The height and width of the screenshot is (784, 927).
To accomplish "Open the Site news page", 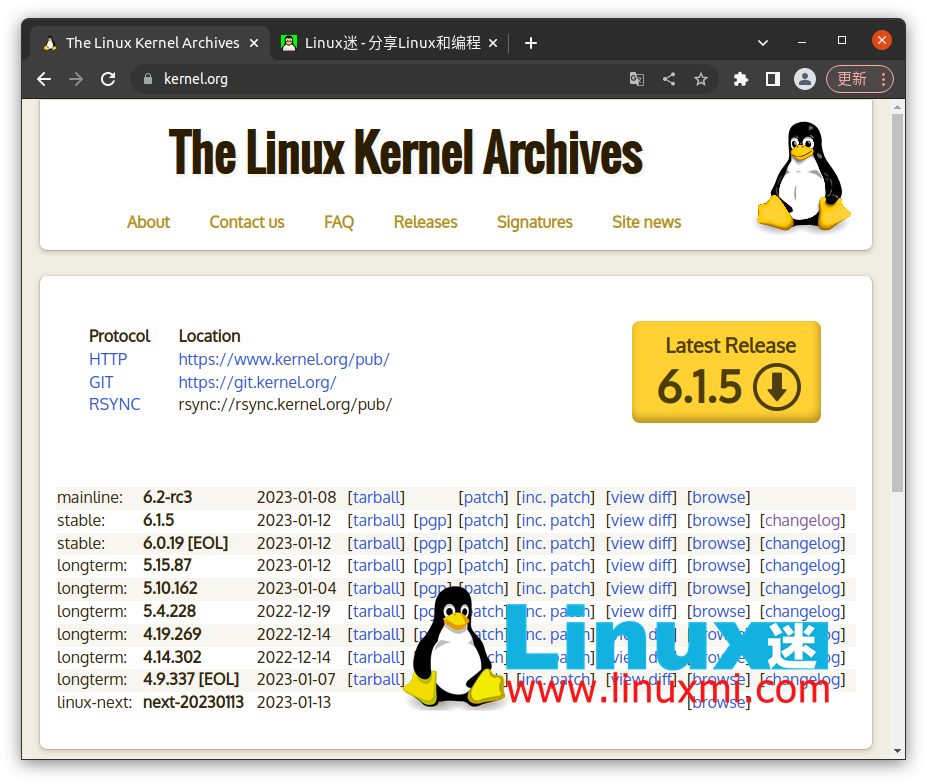I will (647, 222).
